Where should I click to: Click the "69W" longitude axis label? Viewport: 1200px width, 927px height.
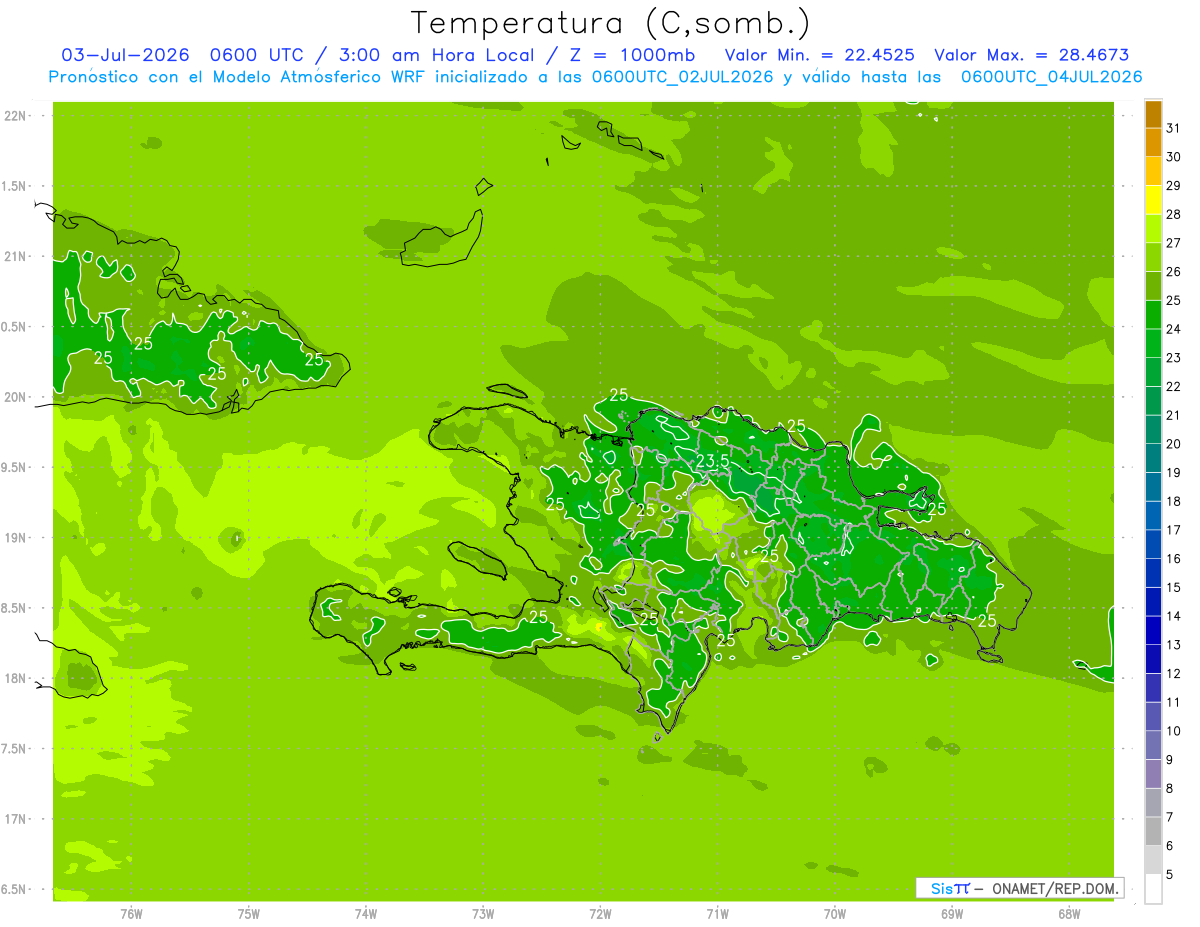point(952,913)
